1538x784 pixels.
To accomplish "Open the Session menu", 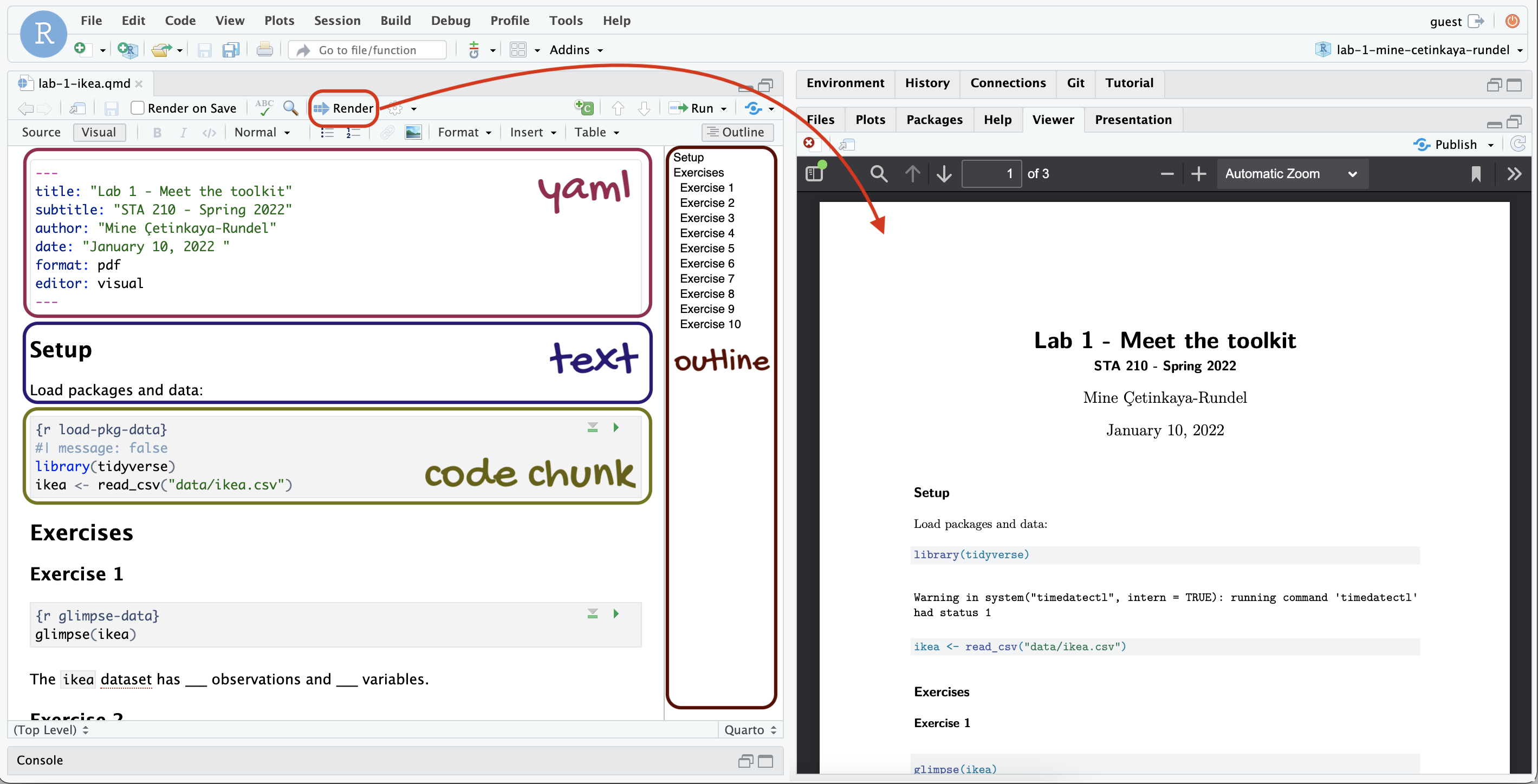I will [x=337, y=20].
